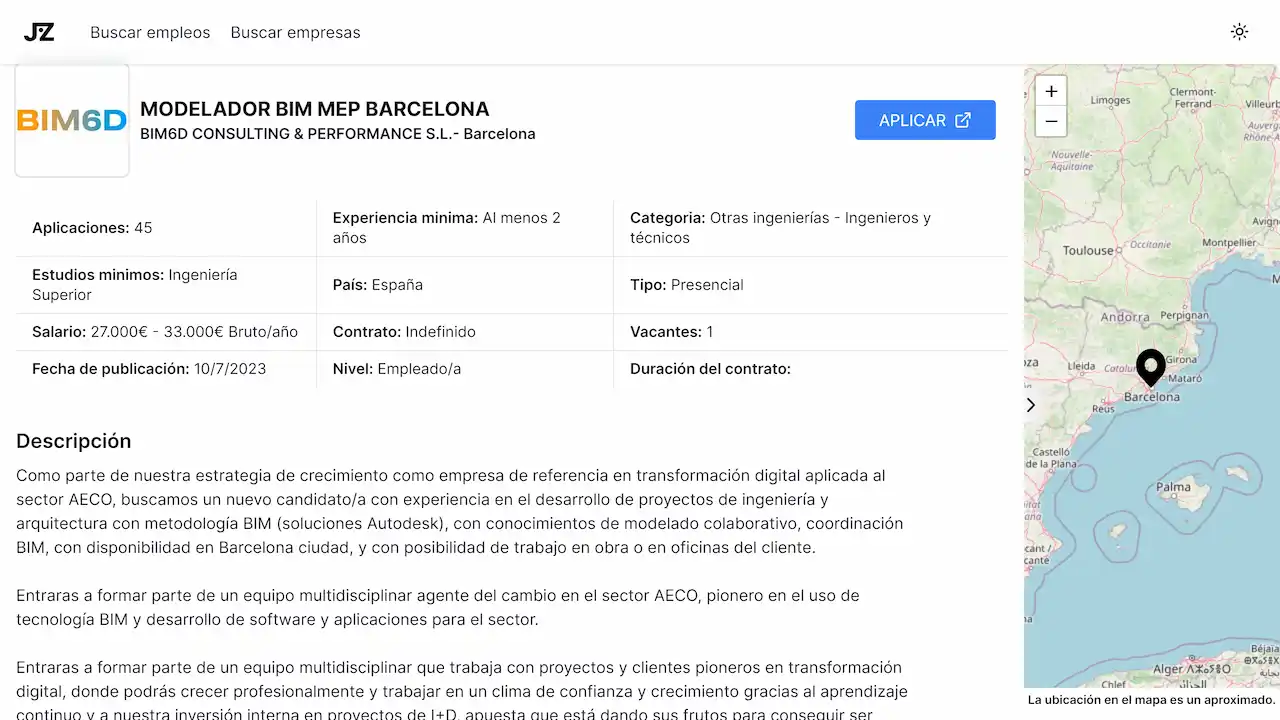
Task: Open Buscar empleos page
Action: coord(150,32)
